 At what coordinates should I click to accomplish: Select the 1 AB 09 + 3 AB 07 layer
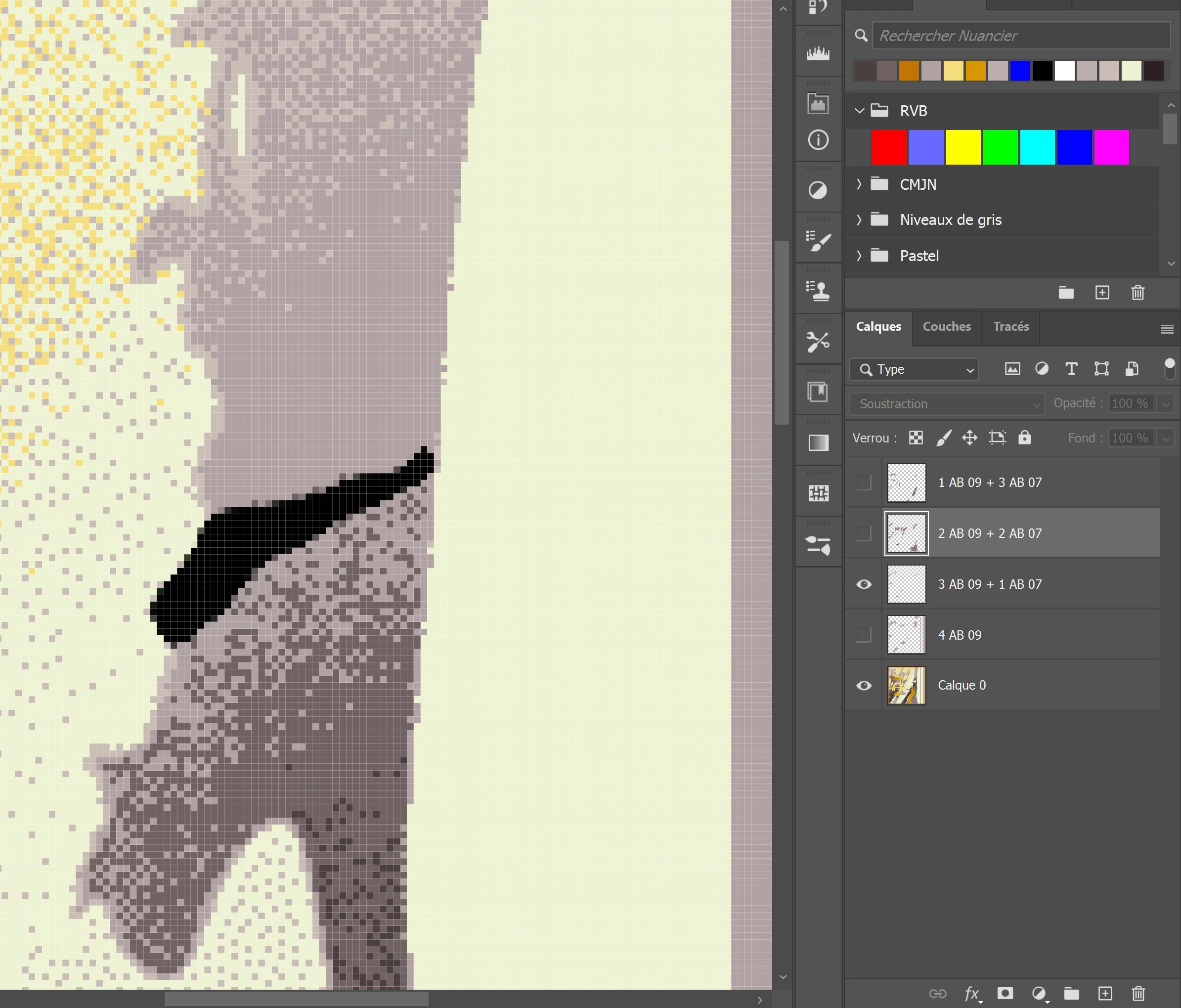tap(990, 482)
